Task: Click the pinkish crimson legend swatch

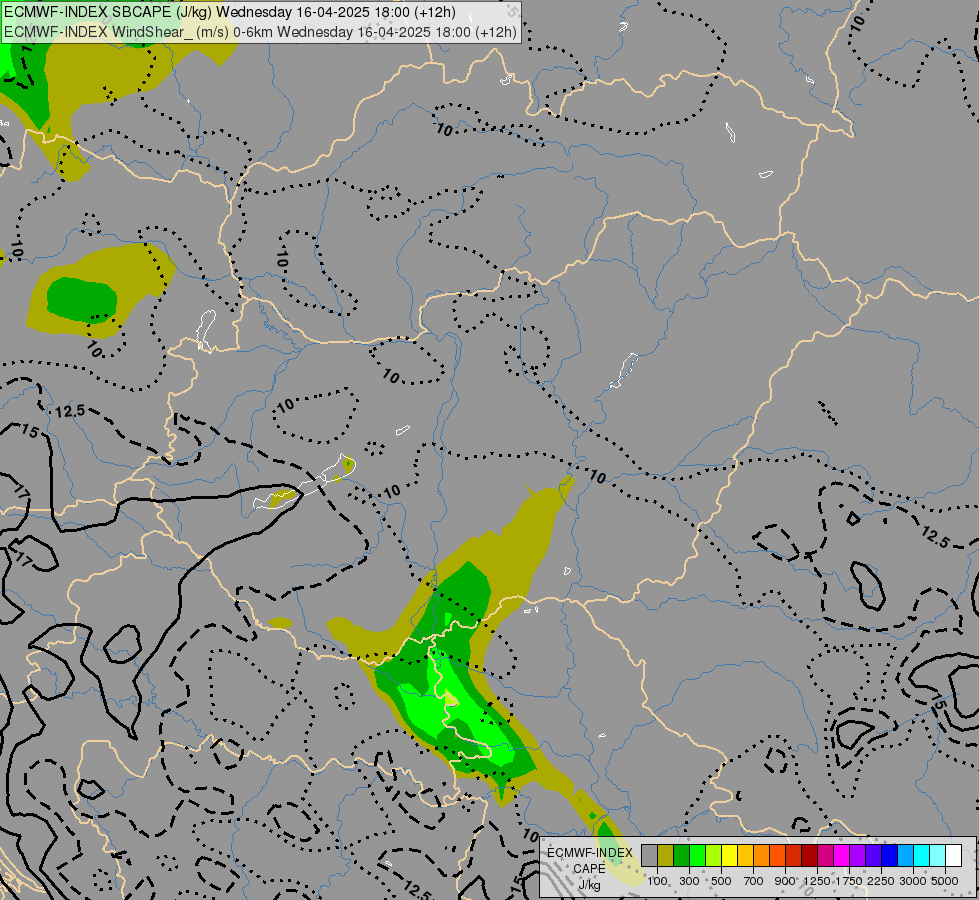Action: [825, 855]
